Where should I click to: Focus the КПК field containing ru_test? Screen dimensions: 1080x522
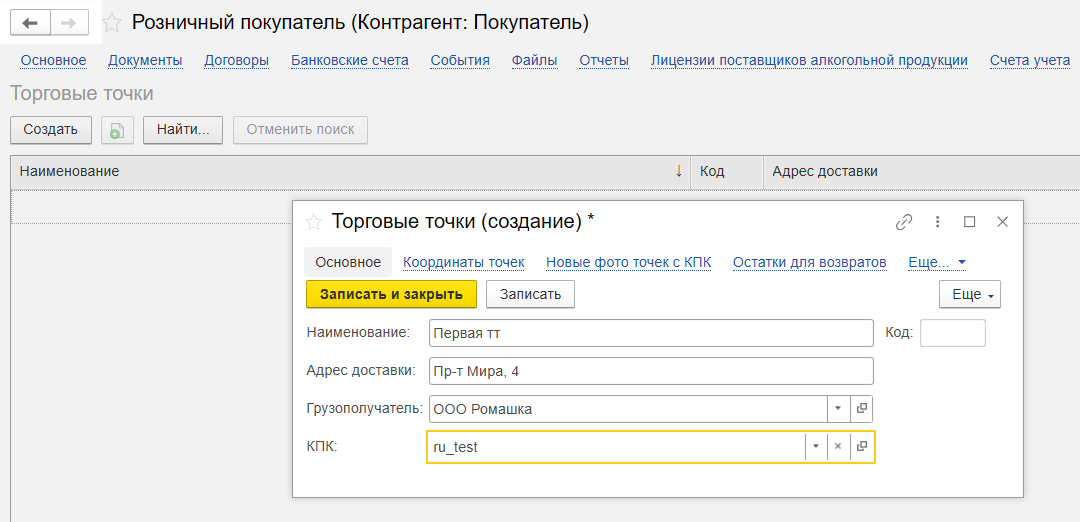click(x=616, y=446)
